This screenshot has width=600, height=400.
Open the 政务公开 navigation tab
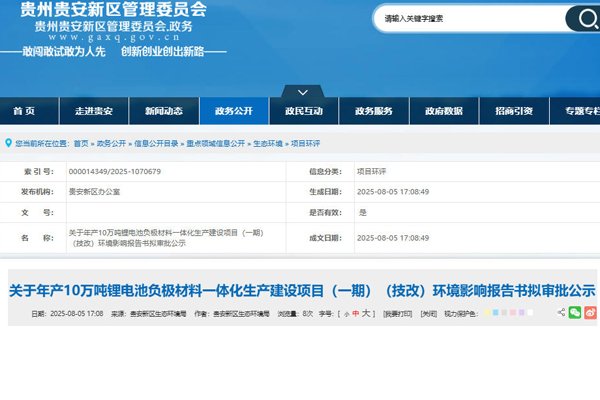coord(234,111)
